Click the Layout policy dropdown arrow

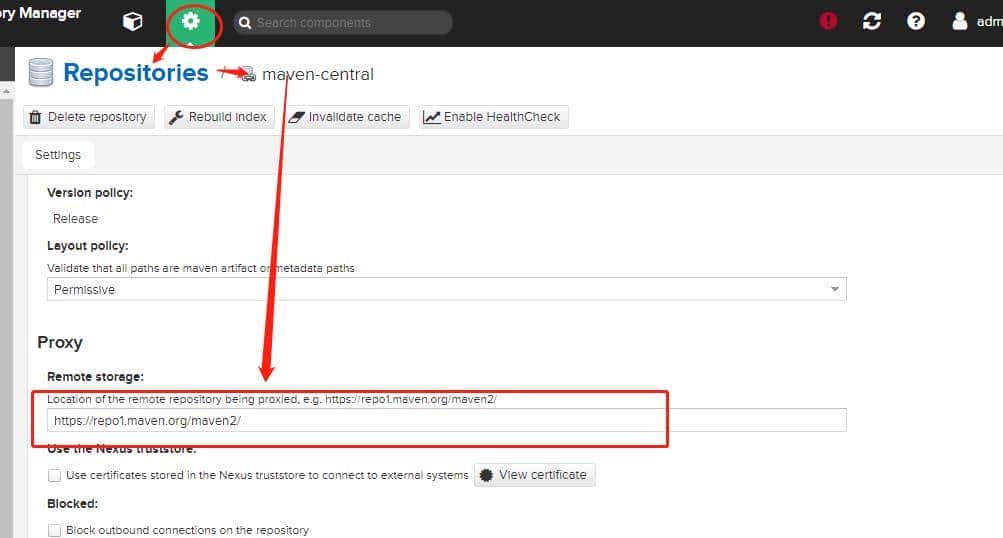pos(834,289)
